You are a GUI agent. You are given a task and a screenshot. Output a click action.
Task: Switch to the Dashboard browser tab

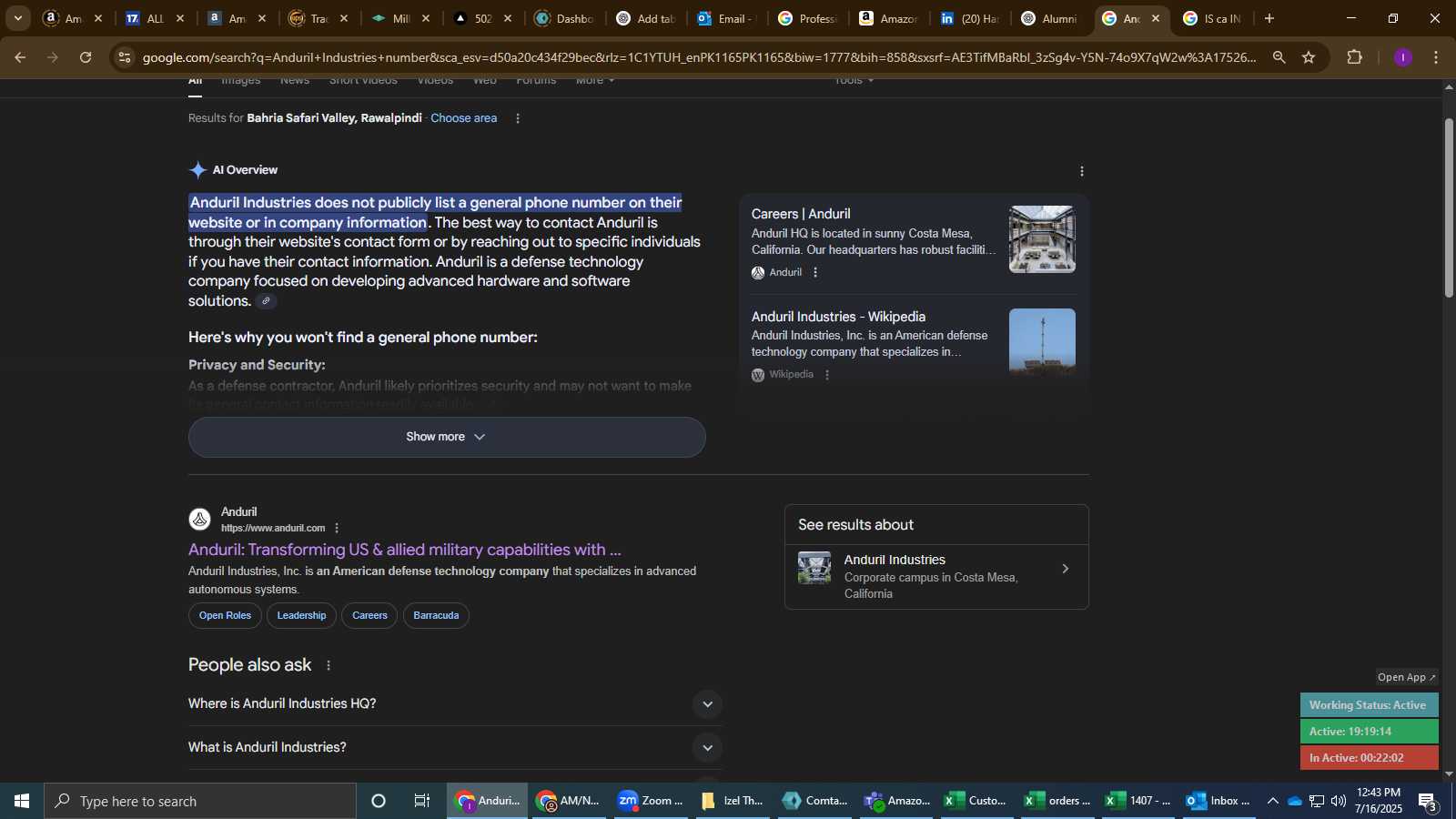click(564, 18)
